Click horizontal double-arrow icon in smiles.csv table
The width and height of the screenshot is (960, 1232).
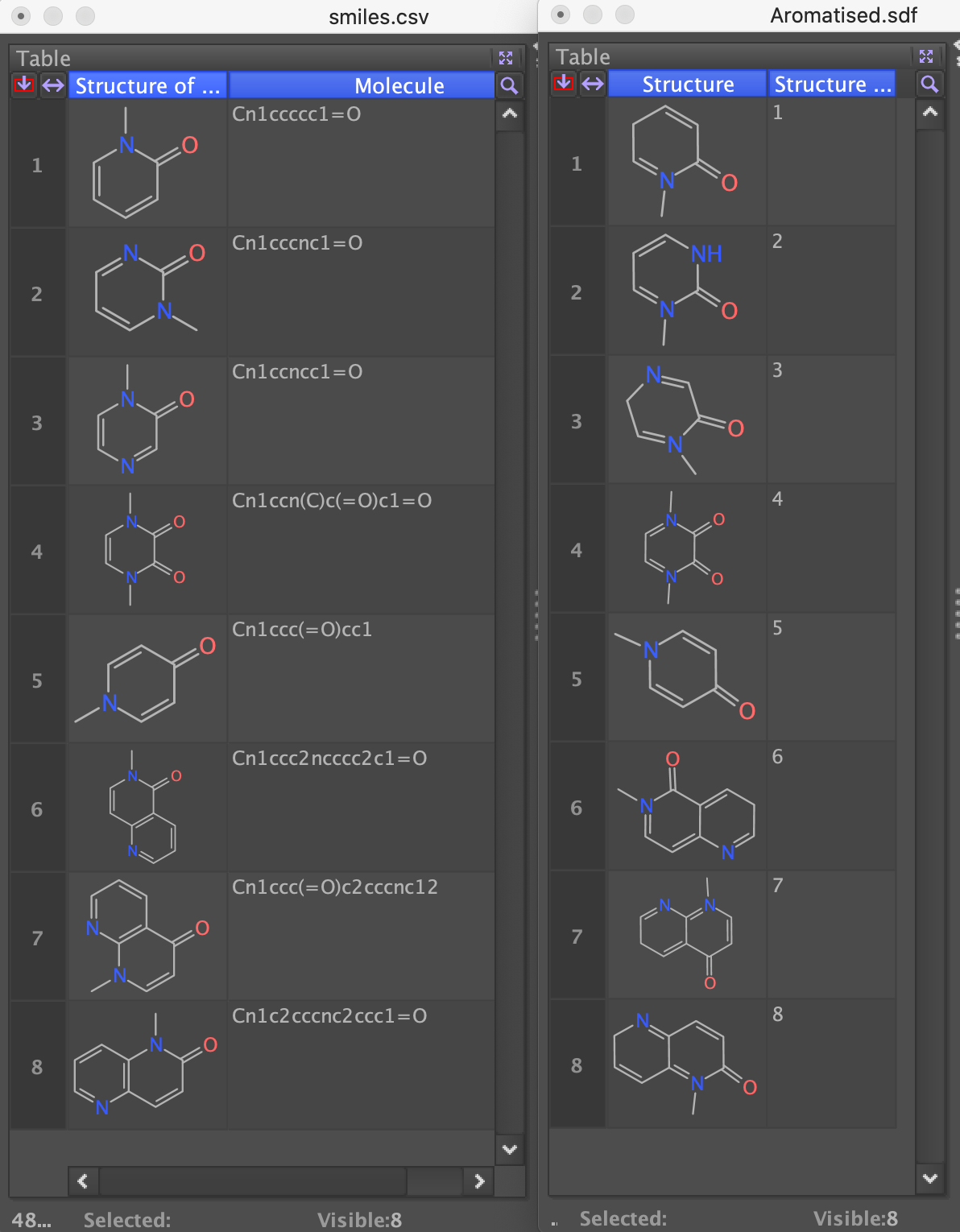(53, 85)
